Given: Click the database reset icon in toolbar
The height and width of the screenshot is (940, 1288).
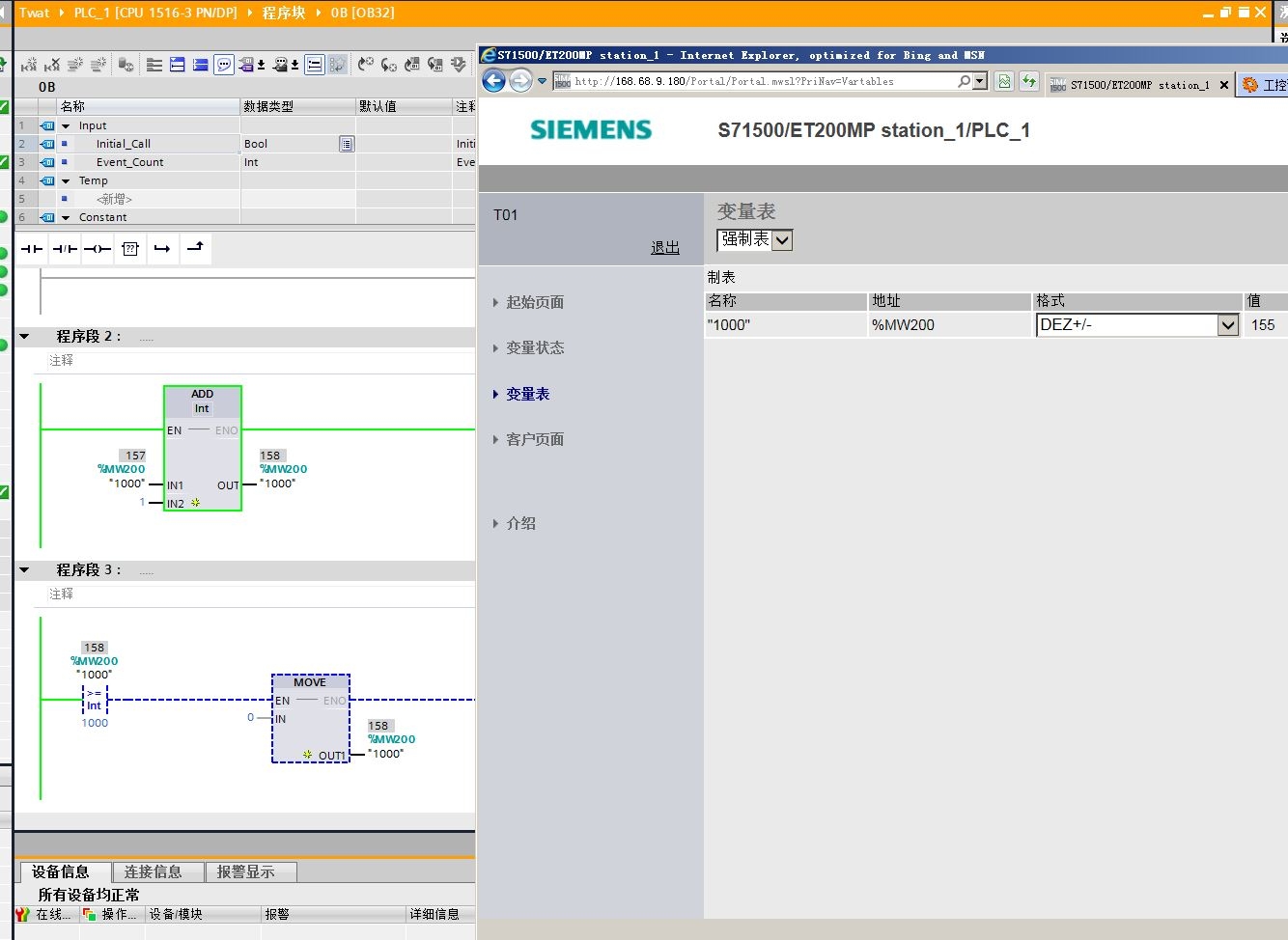Looking at the screenshot, I should pos(126,65).
